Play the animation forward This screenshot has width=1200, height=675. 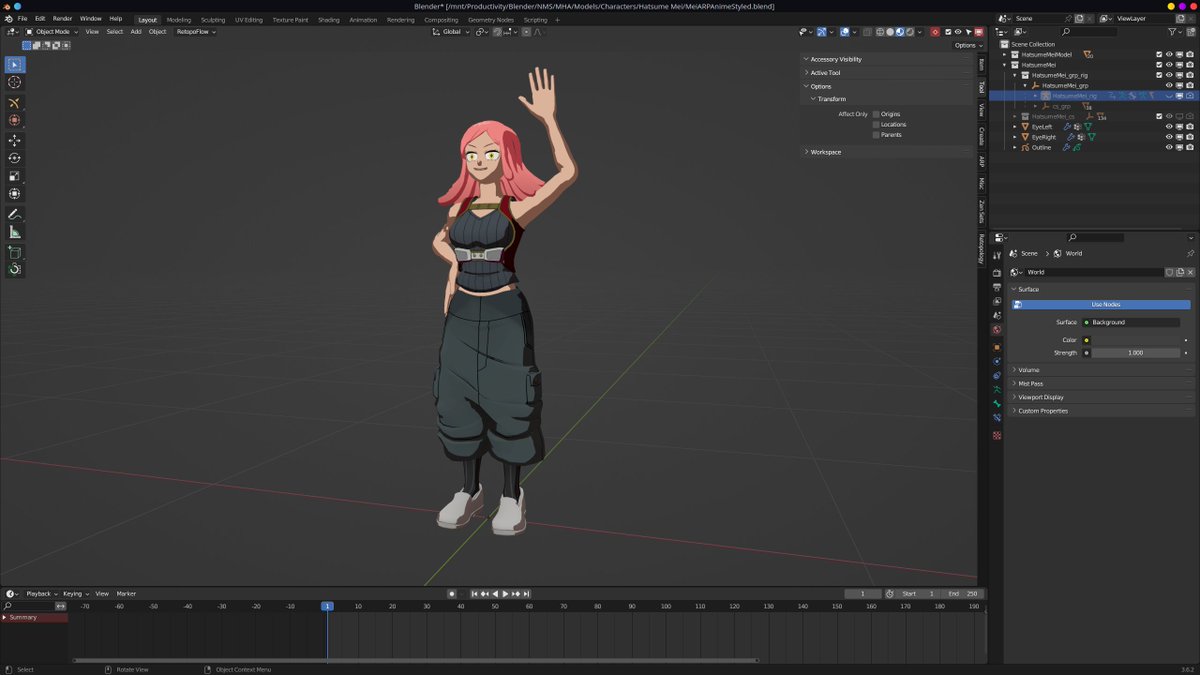click(505, 594)
